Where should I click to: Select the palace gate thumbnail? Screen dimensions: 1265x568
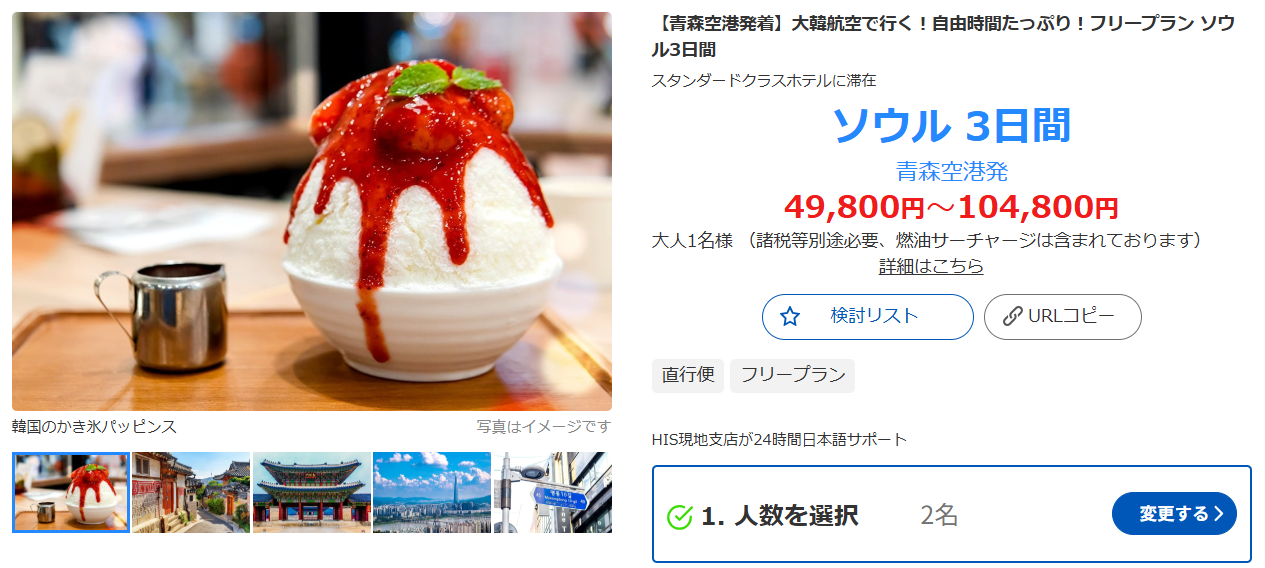click(x=312, y=492)
